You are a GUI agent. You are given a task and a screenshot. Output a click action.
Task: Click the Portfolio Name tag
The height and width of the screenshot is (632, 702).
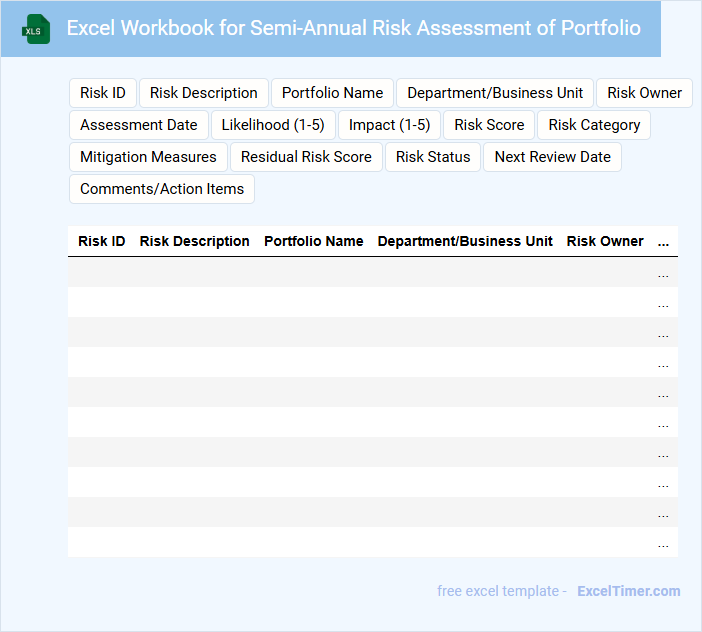[x=332, y=93]
